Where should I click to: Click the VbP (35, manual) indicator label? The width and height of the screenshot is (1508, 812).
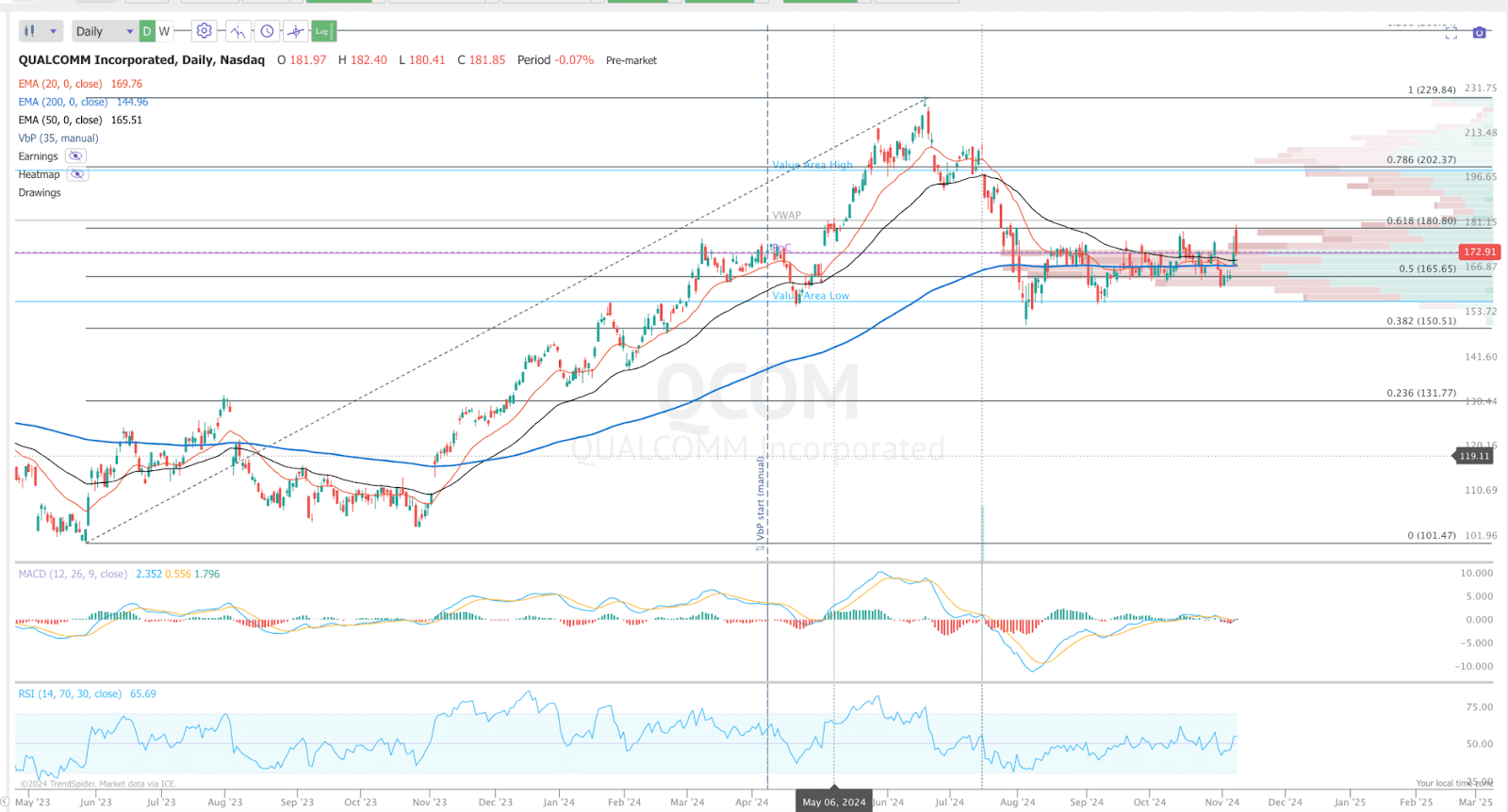[x=58, y=138]
